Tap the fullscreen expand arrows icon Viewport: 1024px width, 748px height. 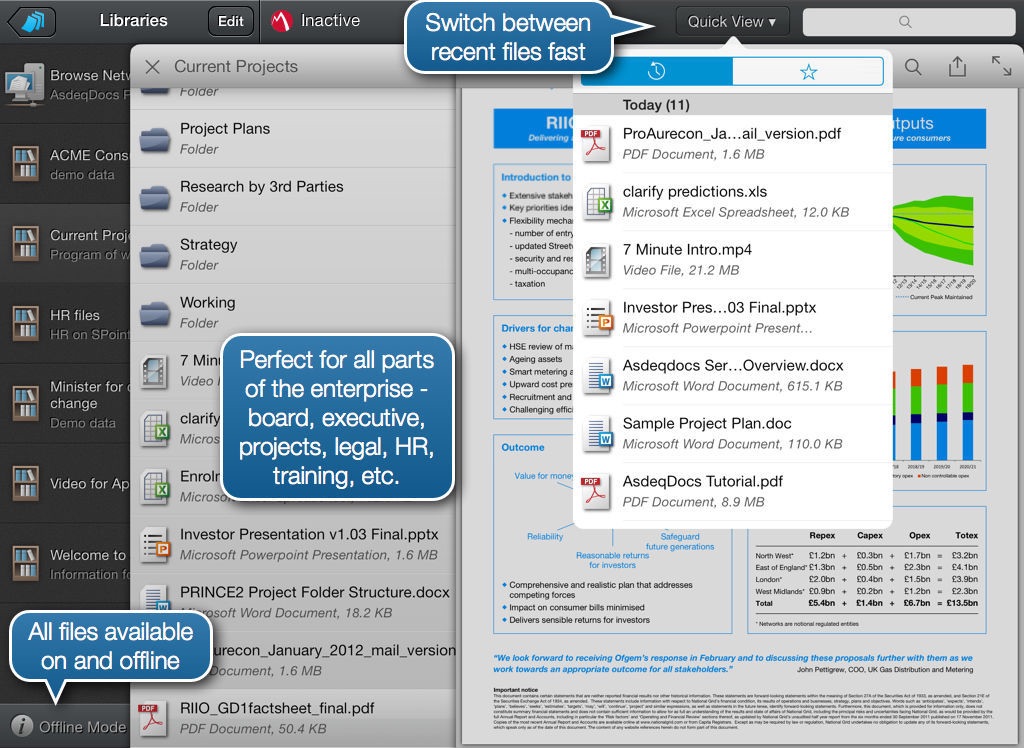click(x=1001, y=65)
